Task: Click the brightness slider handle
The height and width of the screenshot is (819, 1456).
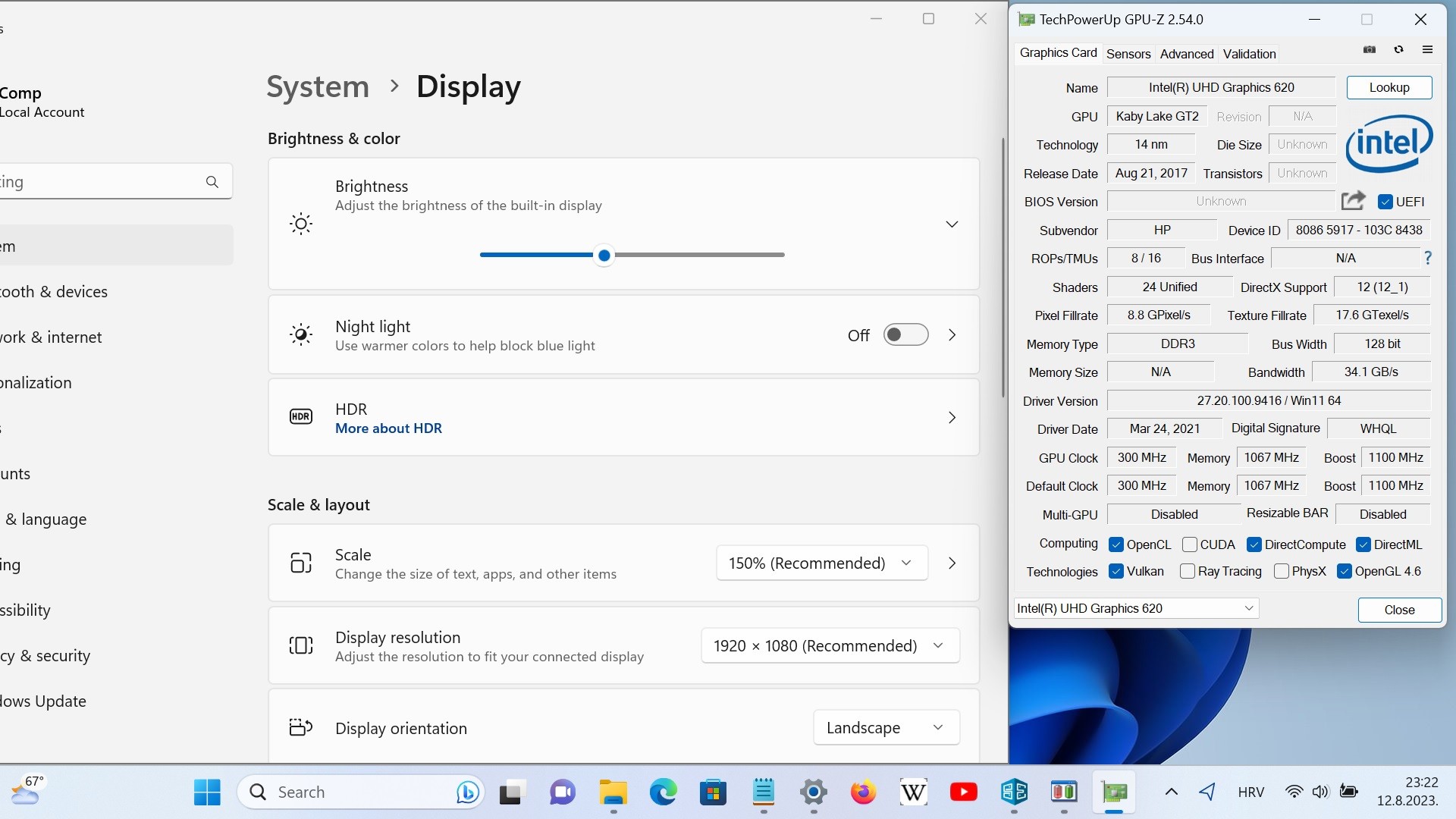Action: pos(604,256)
